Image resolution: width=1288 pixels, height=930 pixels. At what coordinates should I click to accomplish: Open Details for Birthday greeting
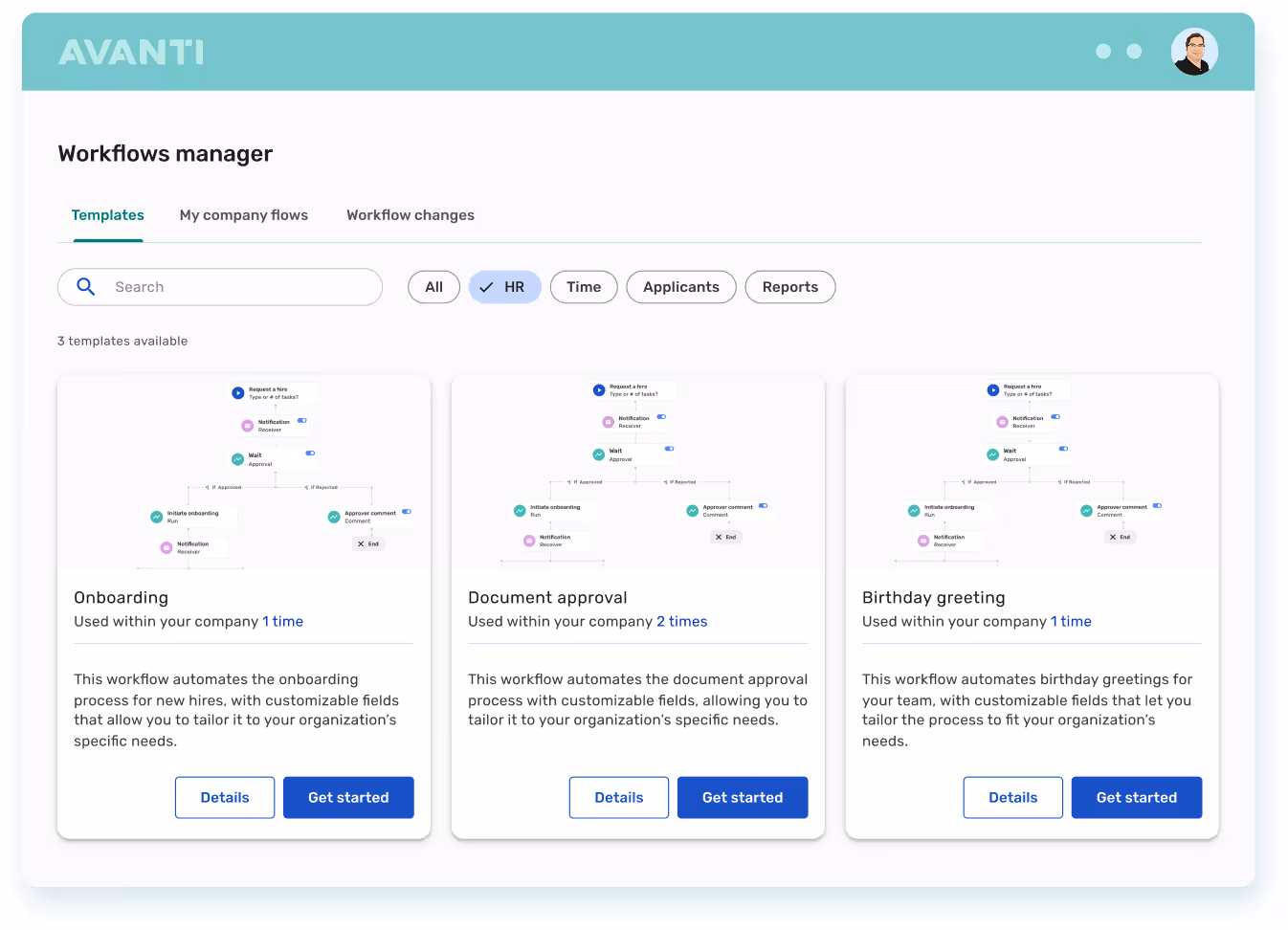(x=1012, y=797)
